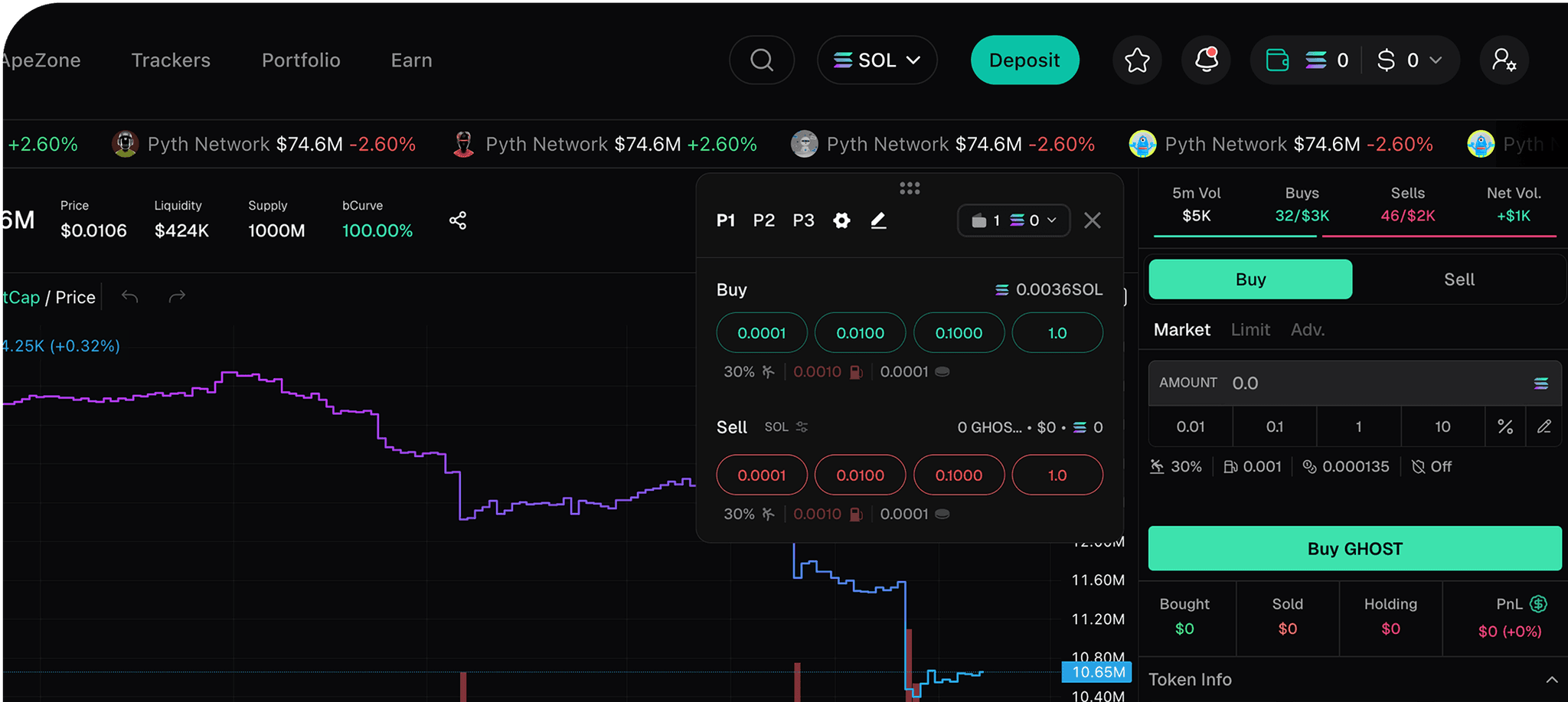Click third Pyth Network ticker gray avatar
The image size is (1568, 702).
pyautogui.click(x=804, y=144)
